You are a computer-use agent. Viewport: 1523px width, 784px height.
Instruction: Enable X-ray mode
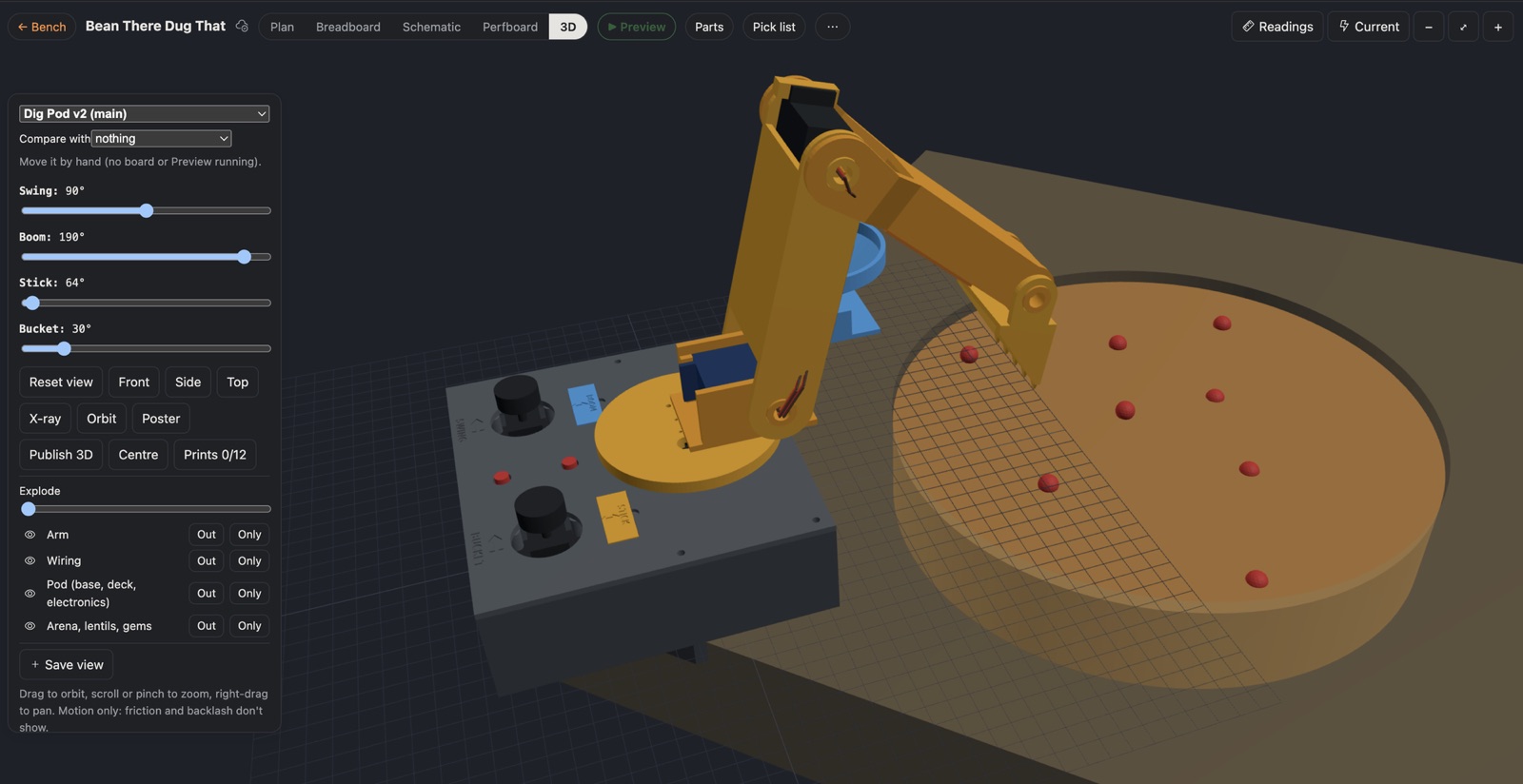click(45, 419)
